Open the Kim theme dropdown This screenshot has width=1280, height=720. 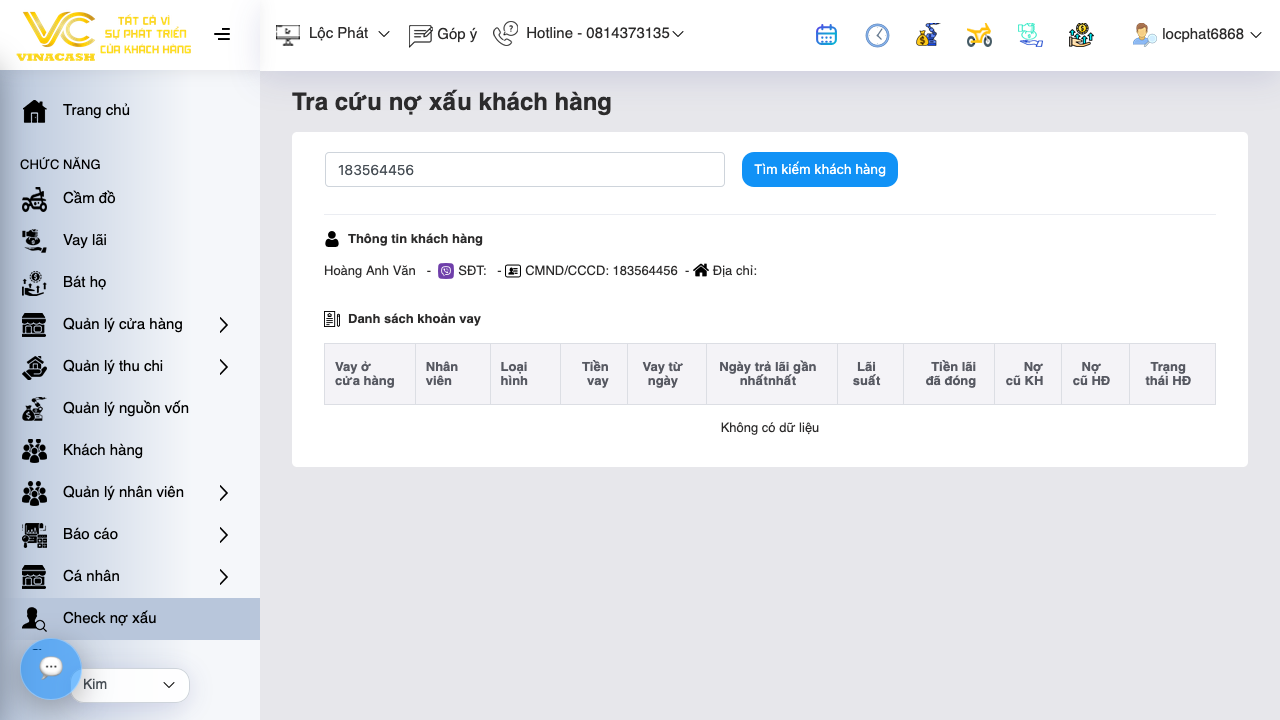[x=130, y=685]
